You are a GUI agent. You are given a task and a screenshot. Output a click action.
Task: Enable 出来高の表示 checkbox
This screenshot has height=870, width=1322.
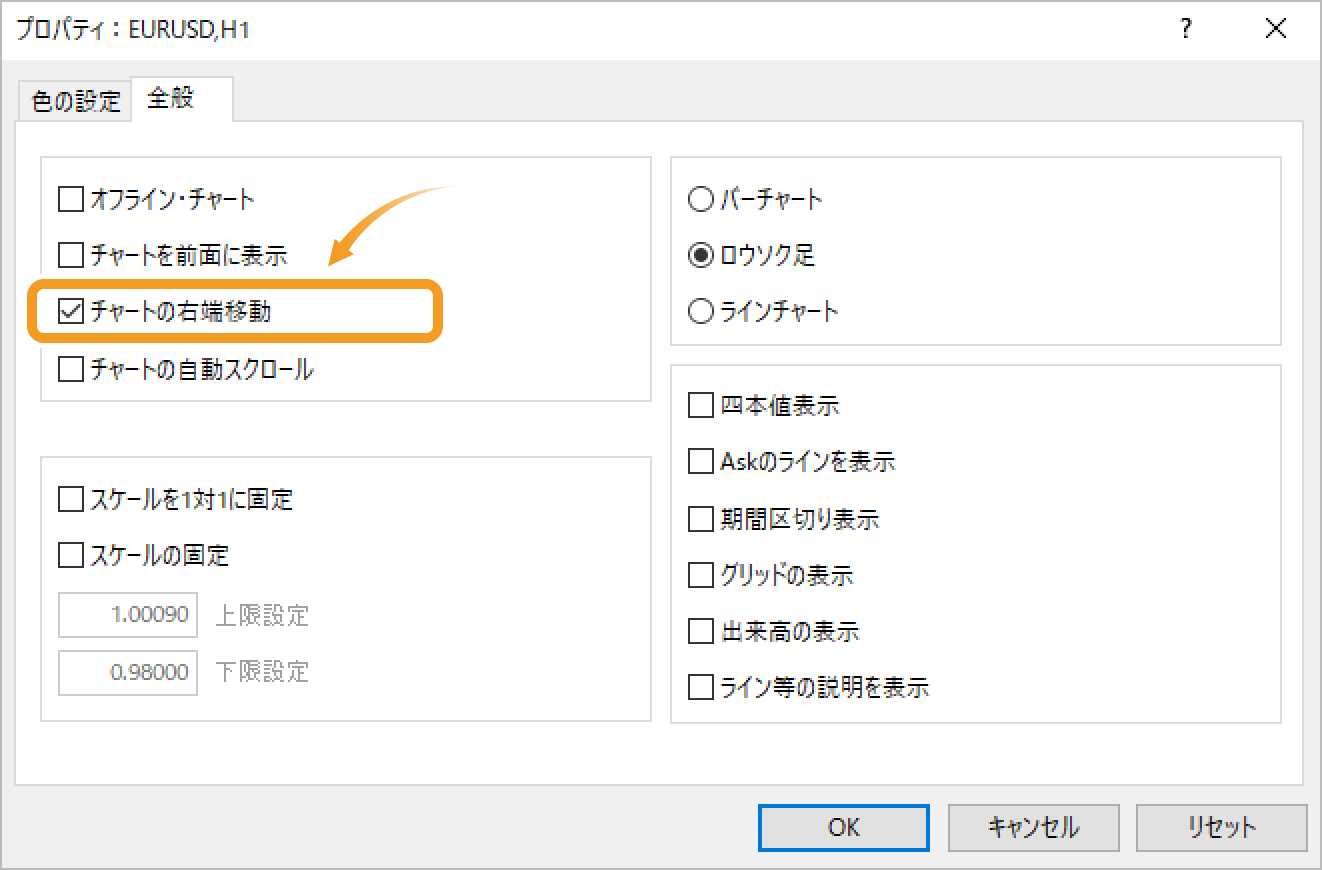coord(701,632)
